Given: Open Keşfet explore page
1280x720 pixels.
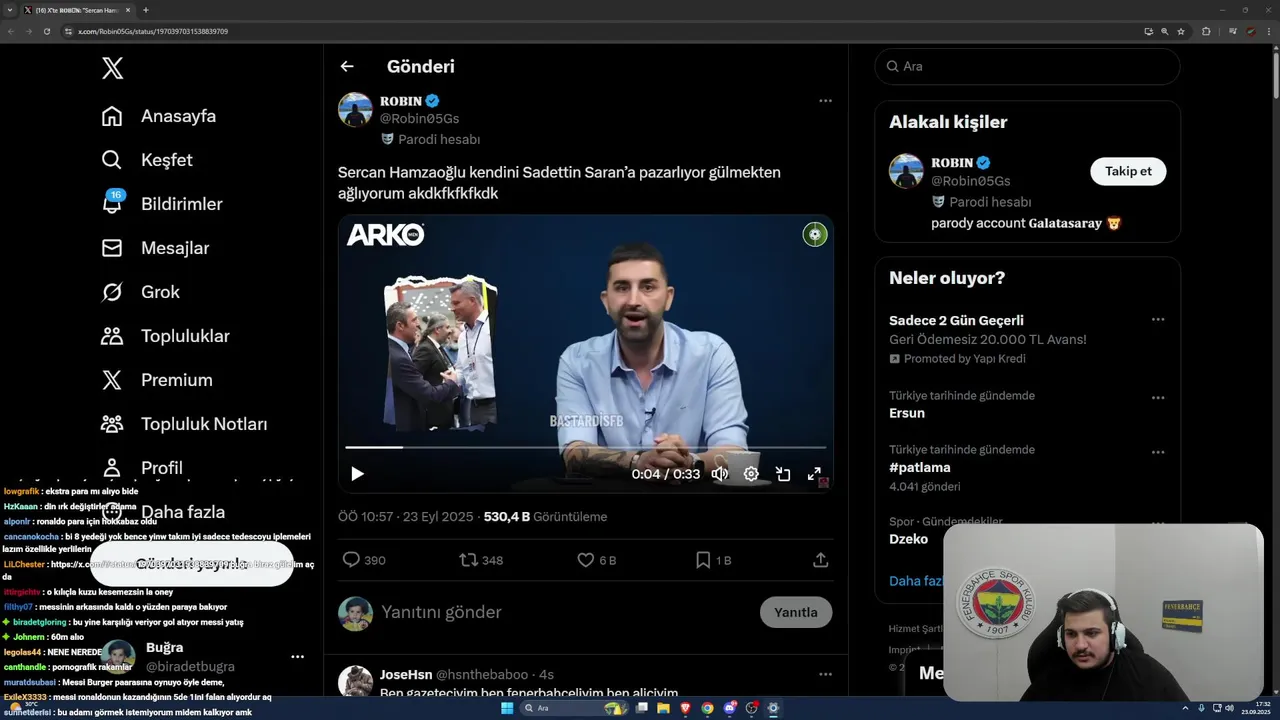Looking at the screenshot, I should click(147, 160).
